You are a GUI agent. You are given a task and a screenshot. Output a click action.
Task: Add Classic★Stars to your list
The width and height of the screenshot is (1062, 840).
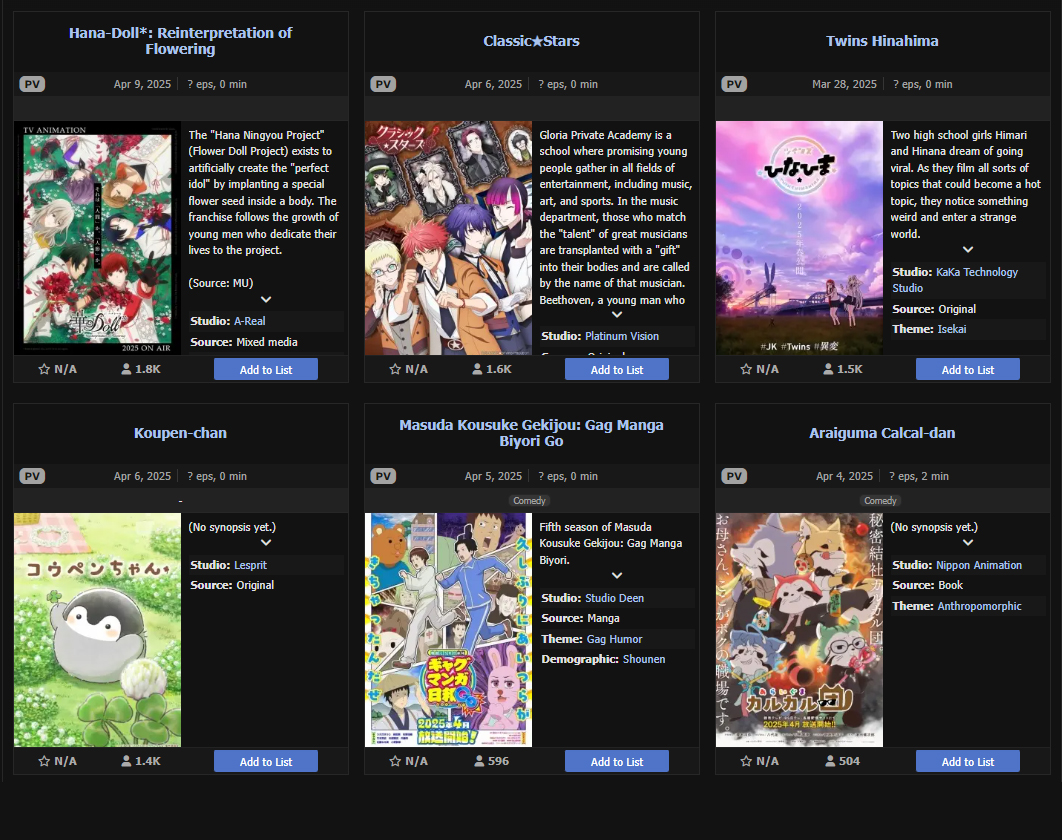point(616,369)
